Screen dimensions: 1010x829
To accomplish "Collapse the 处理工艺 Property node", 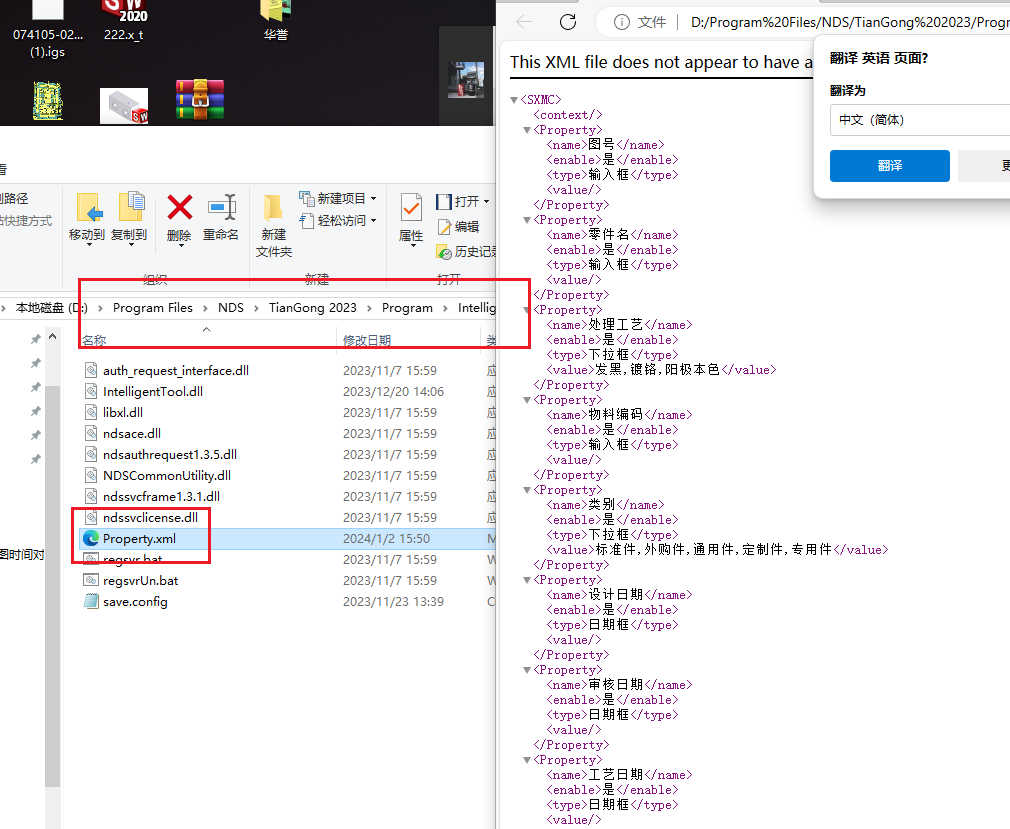I will pos(528,310).
